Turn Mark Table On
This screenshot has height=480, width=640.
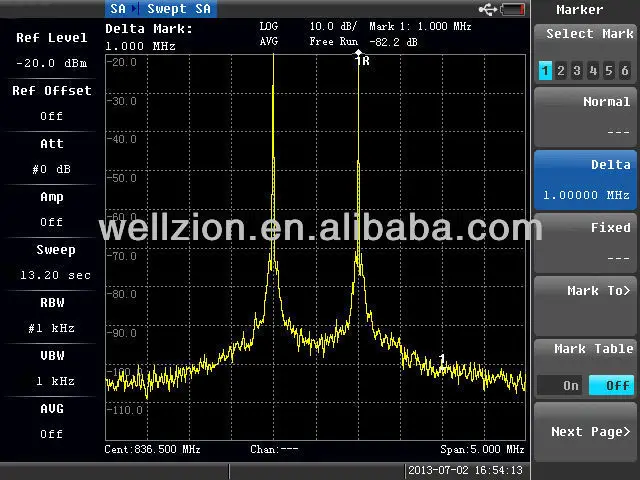click(561, 385)
